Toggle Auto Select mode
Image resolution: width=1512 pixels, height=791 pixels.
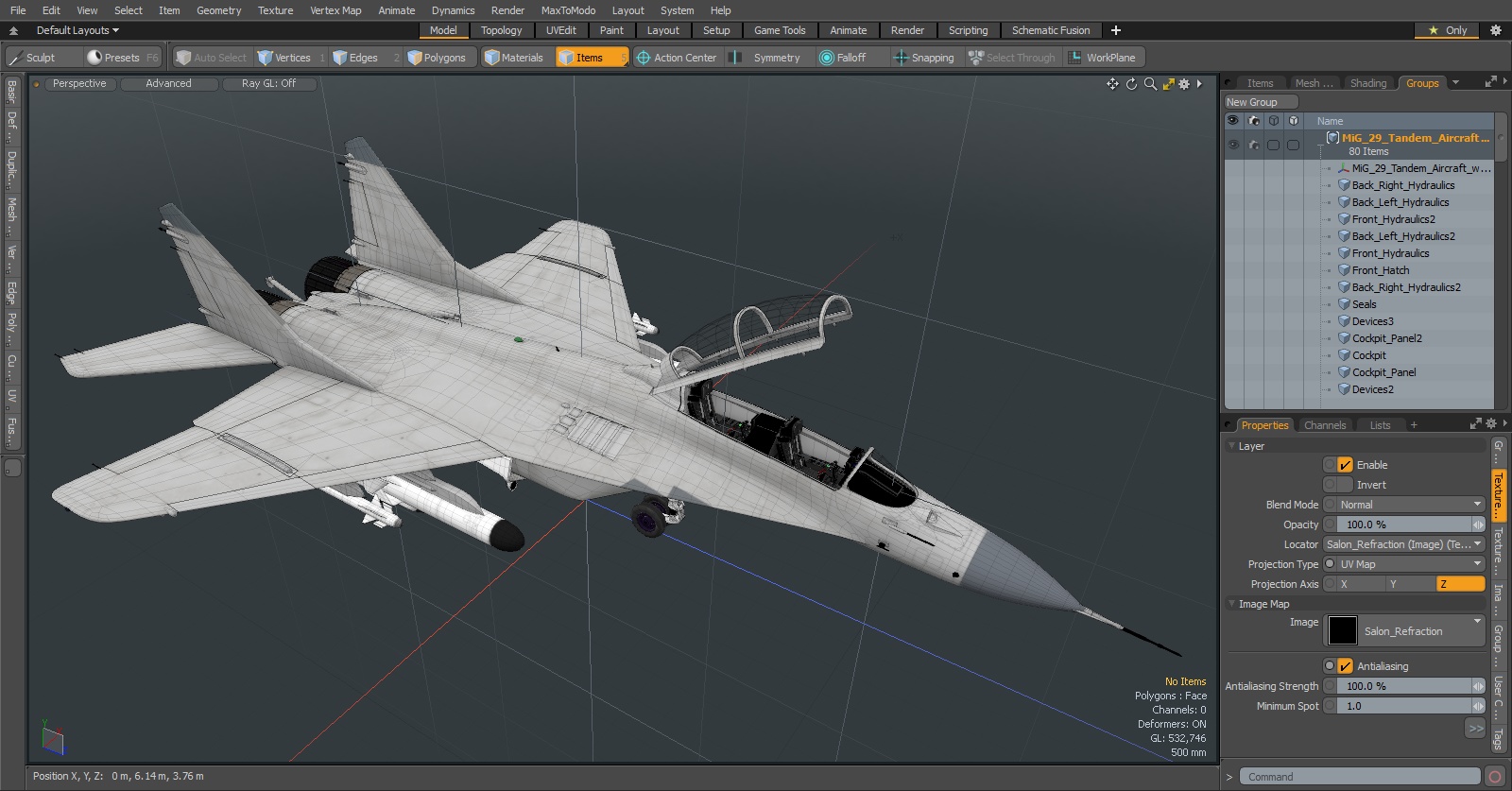point(212,58)
